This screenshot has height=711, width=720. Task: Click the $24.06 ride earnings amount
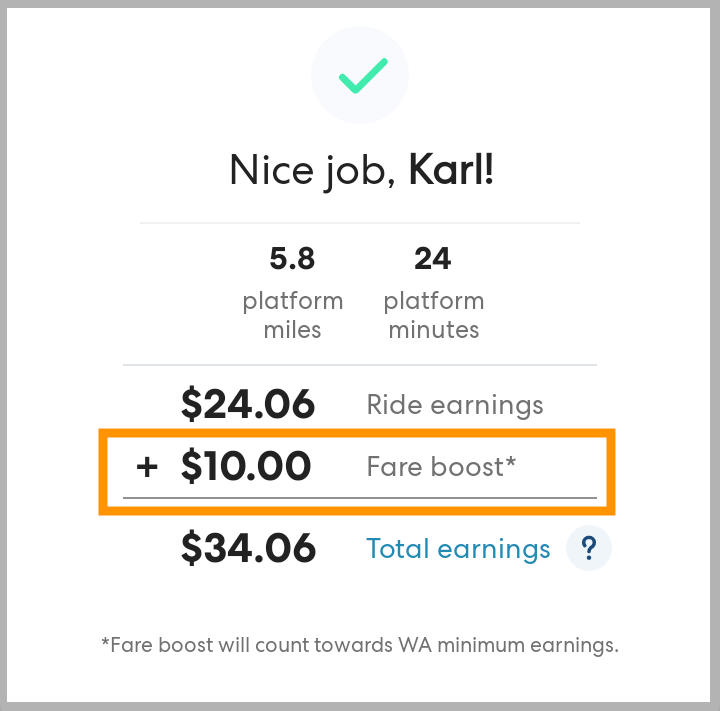tap(248, 405)
